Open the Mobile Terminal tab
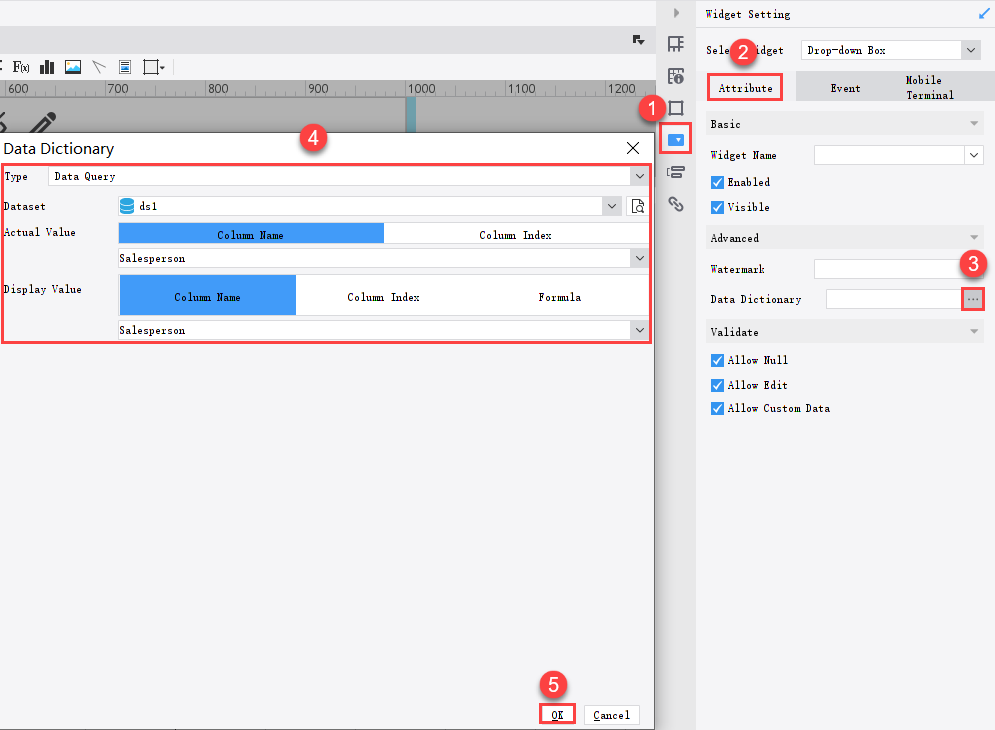This screenshot has height=730, width=995. pyautogui.click(x=930, y=88)
